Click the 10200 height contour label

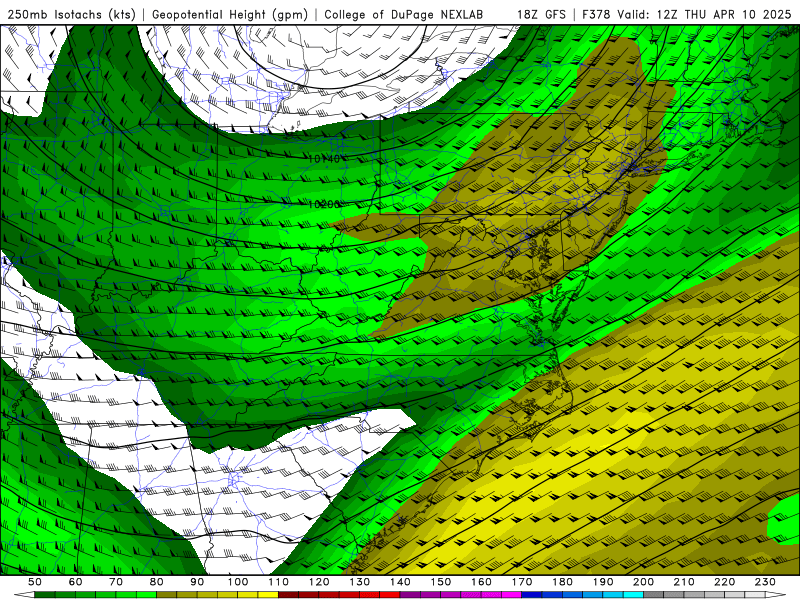324,204
